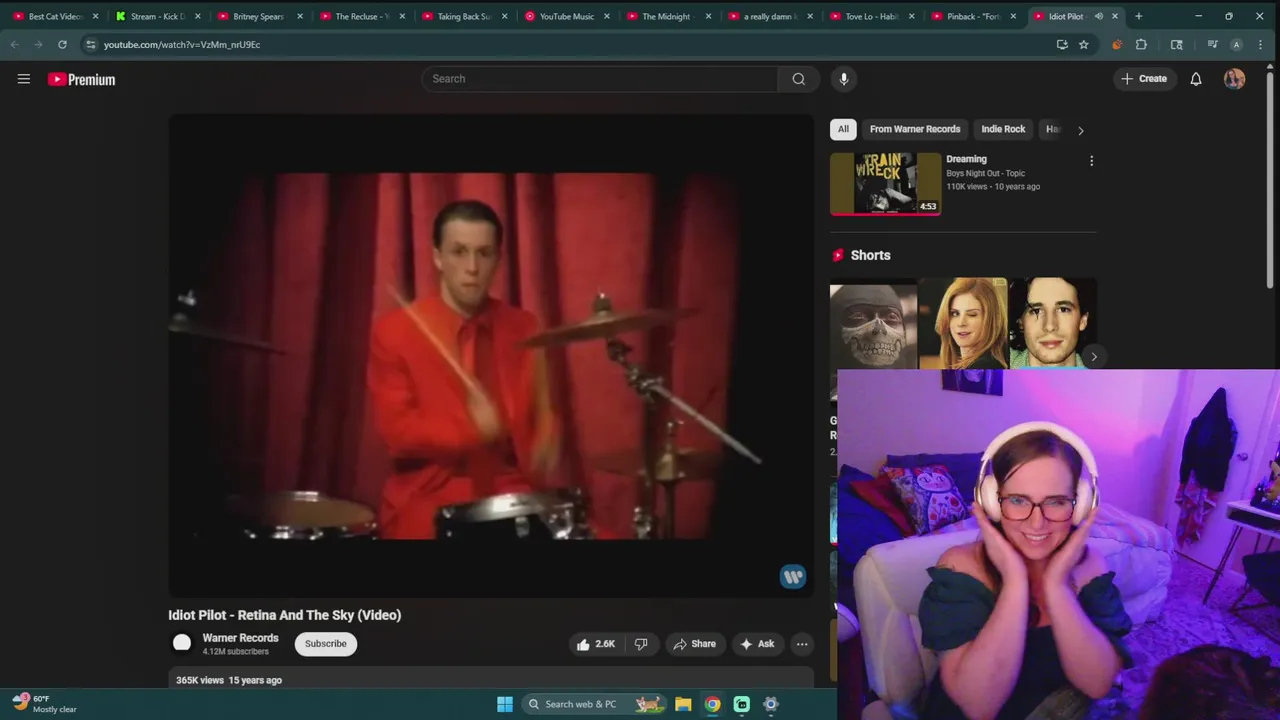Open the Train Wreck Dreaming thumbnail

click(x=885, y=184)
